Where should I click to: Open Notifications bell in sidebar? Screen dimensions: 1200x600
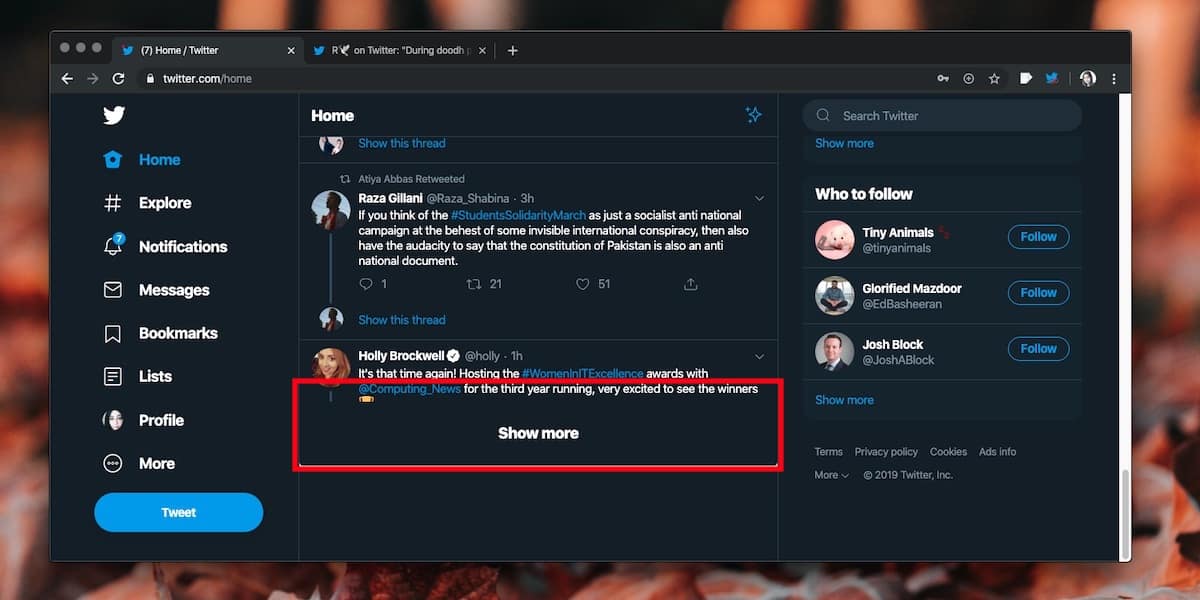tap(114, 246)
